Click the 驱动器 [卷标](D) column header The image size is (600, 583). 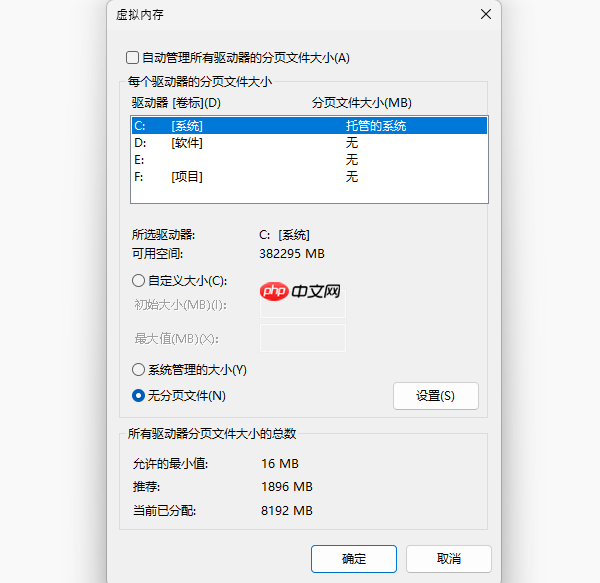176,103
